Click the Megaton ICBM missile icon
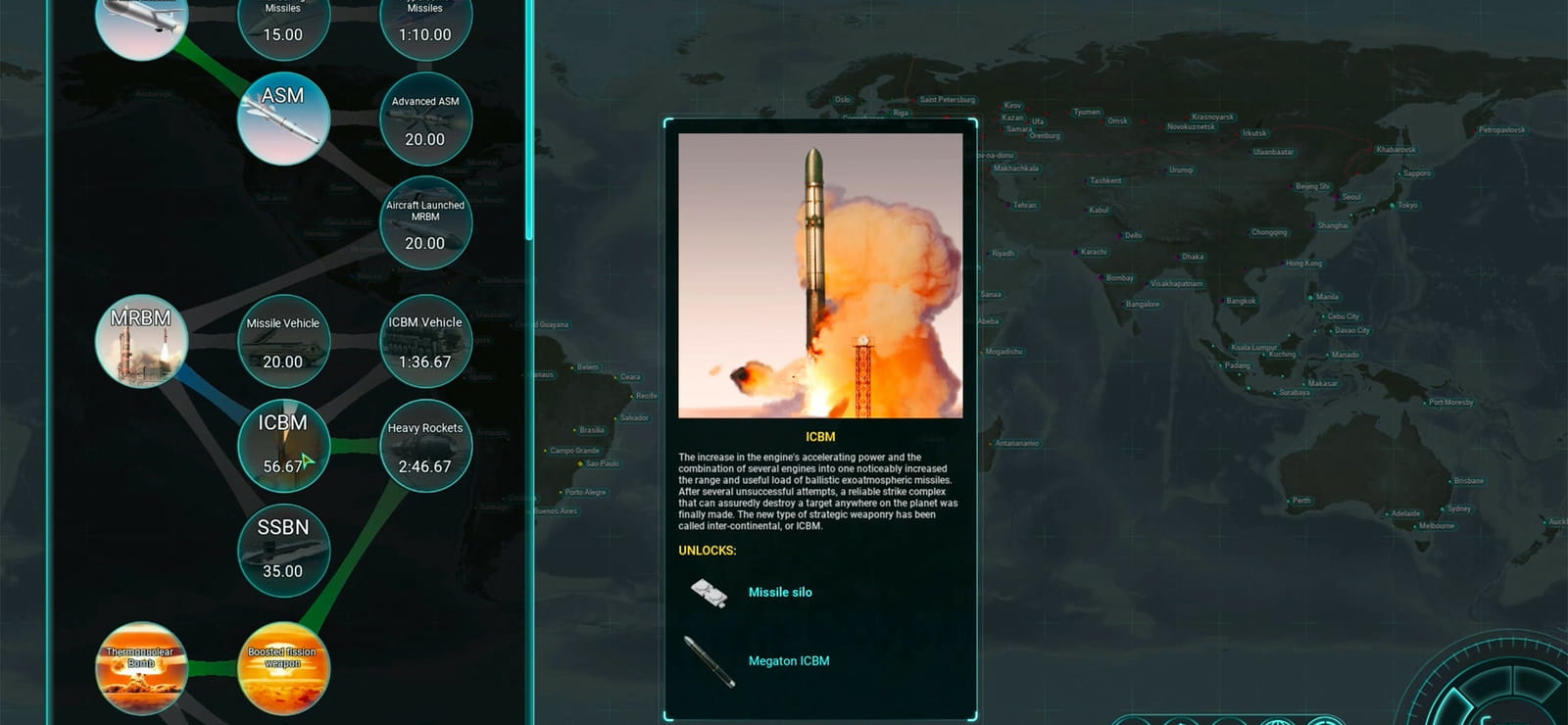 [x=710, y=661]
